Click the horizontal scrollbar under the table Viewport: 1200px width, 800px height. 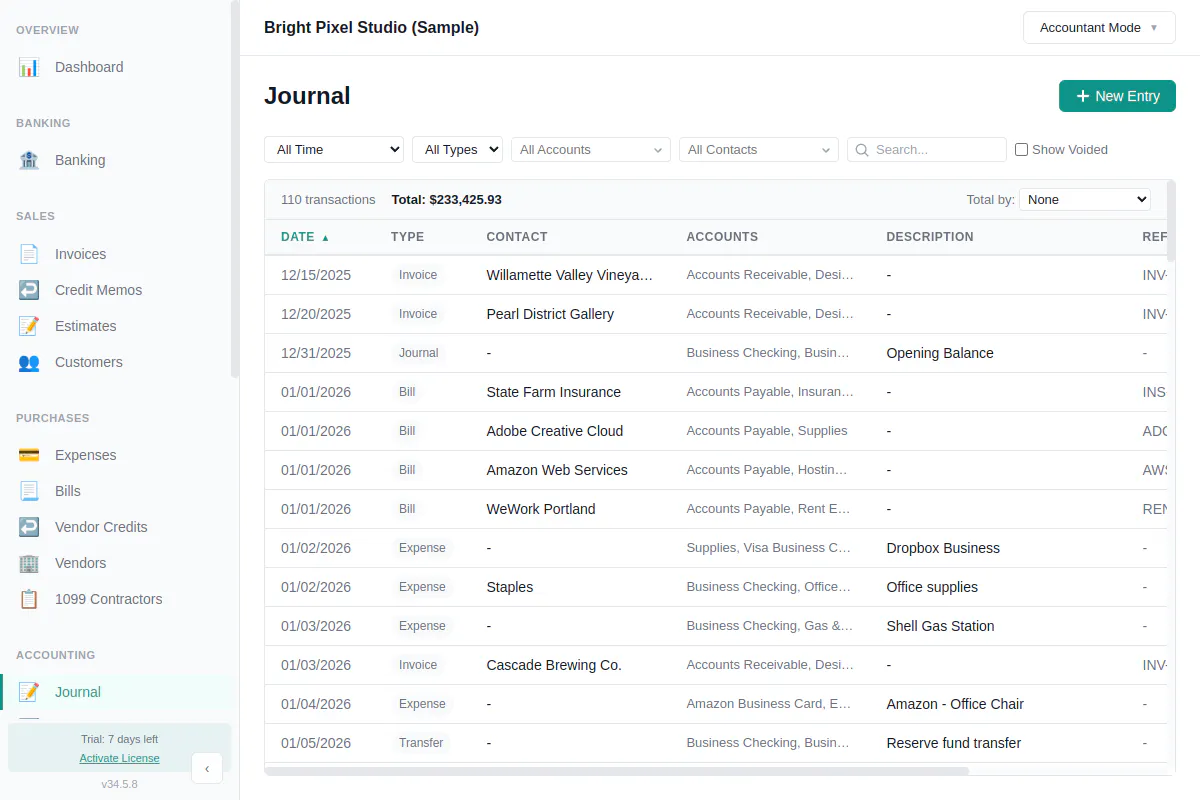coord(617,771)
